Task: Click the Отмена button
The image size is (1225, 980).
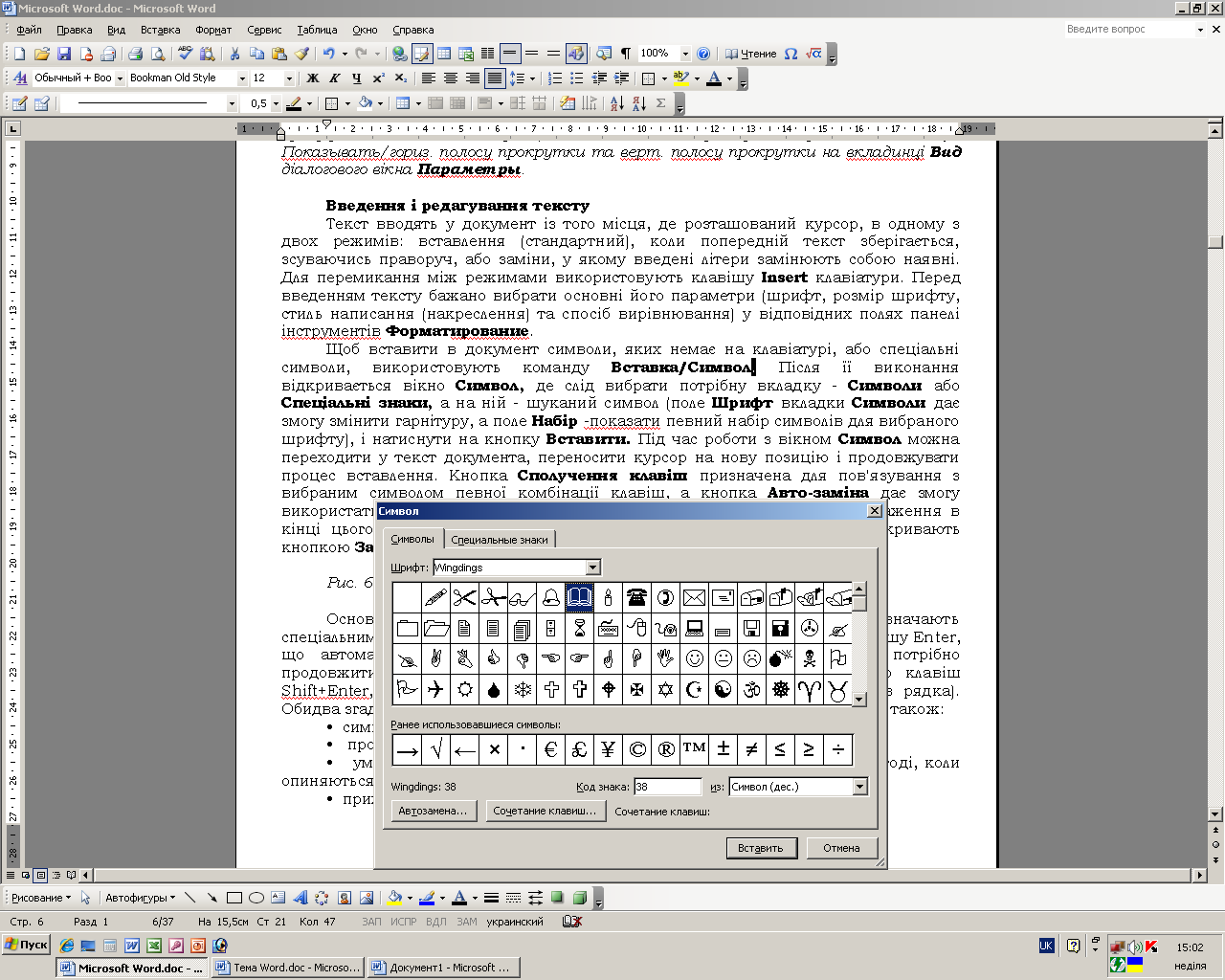Action: tap(841, 848)
